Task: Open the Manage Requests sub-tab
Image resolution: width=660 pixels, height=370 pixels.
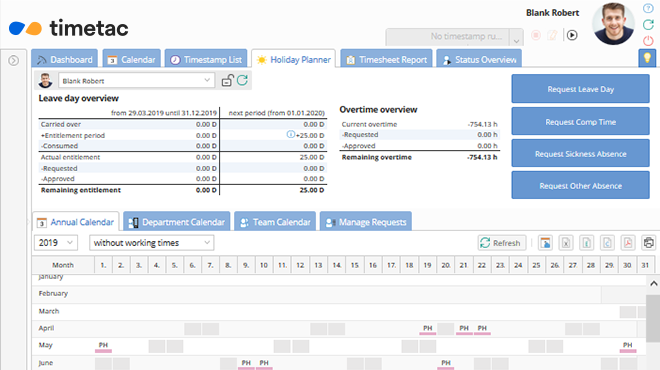Action: (366, 222)
